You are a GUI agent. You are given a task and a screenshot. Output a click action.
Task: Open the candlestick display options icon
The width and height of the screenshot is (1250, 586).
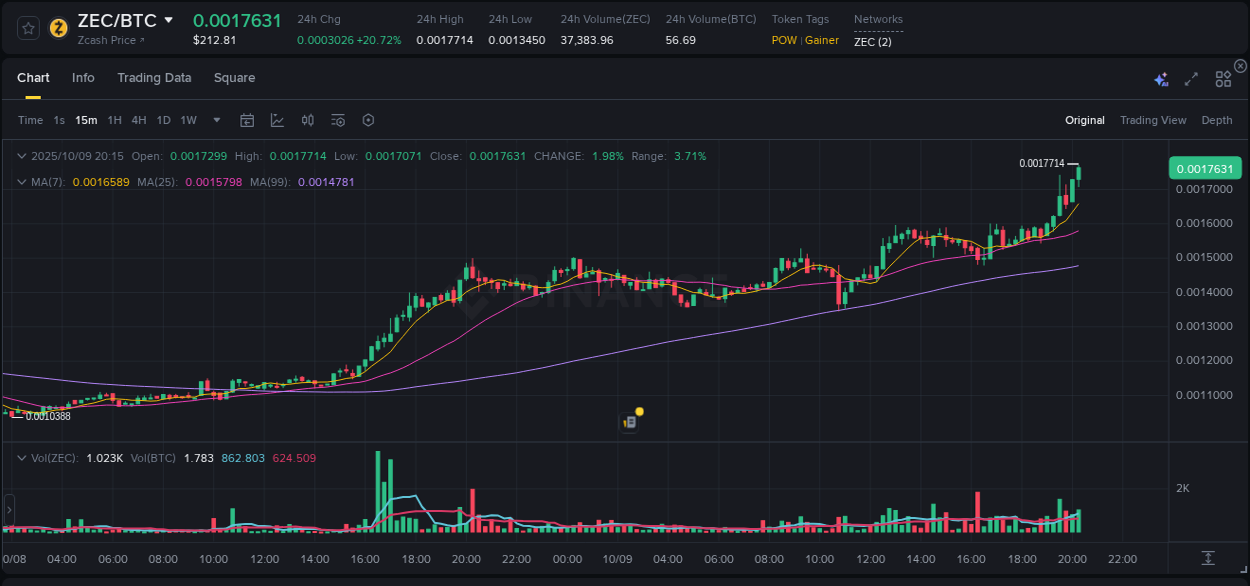[x=308, y=120]
